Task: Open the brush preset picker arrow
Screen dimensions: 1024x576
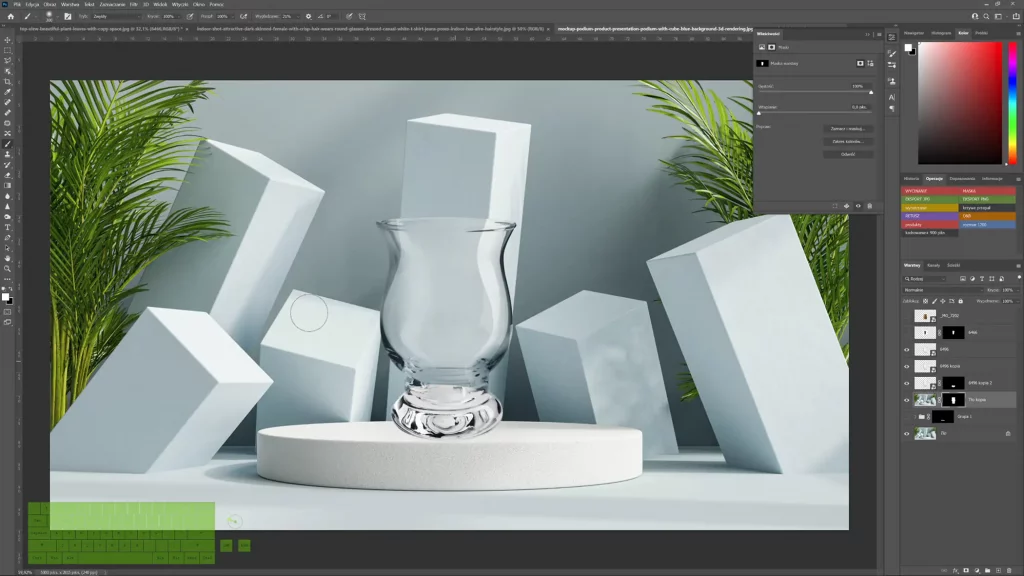Action: (x=57, y=16)
